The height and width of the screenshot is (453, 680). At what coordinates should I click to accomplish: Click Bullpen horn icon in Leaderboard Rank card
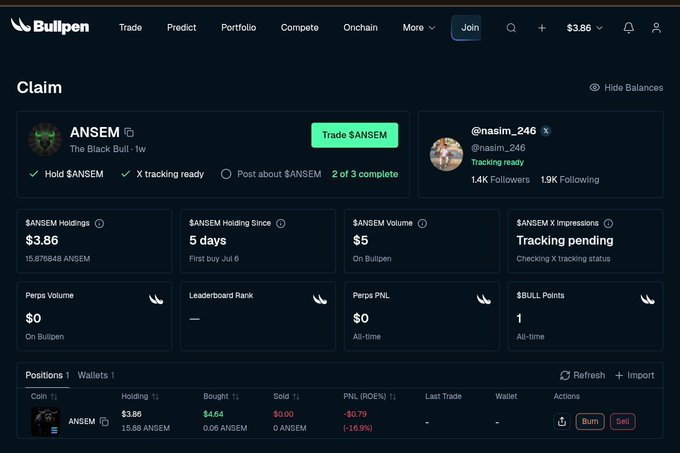pyautogui.click(x=320, y=299)
